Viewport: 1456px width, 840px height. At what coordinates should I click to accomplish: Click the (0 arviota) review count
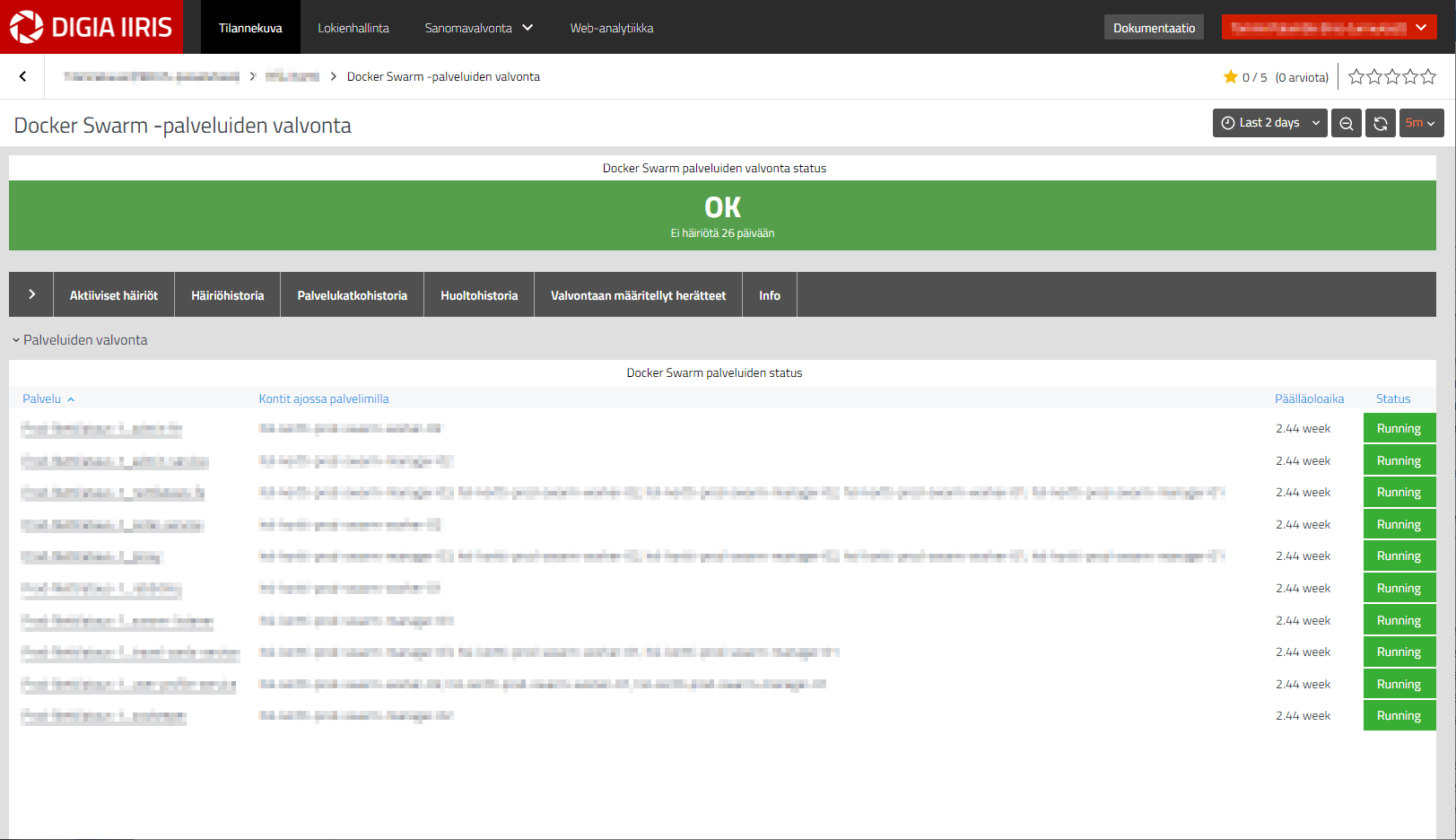click(1302, 77)
